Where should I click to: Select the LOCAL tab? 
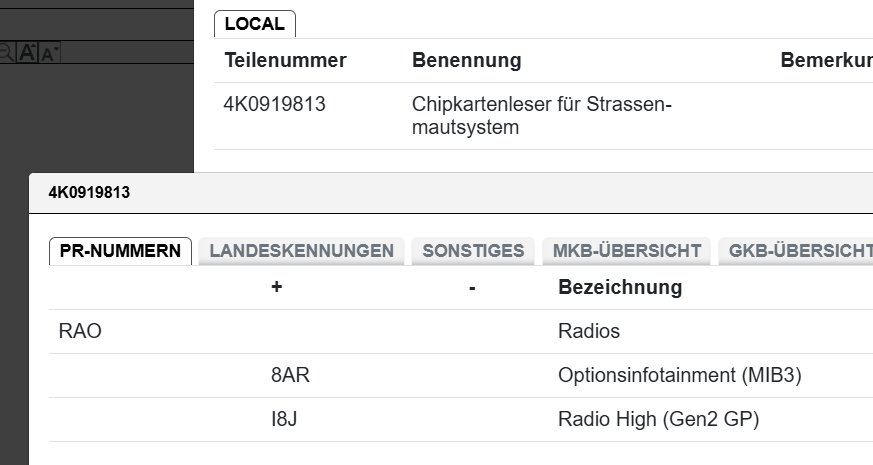[x=254, y=24]
